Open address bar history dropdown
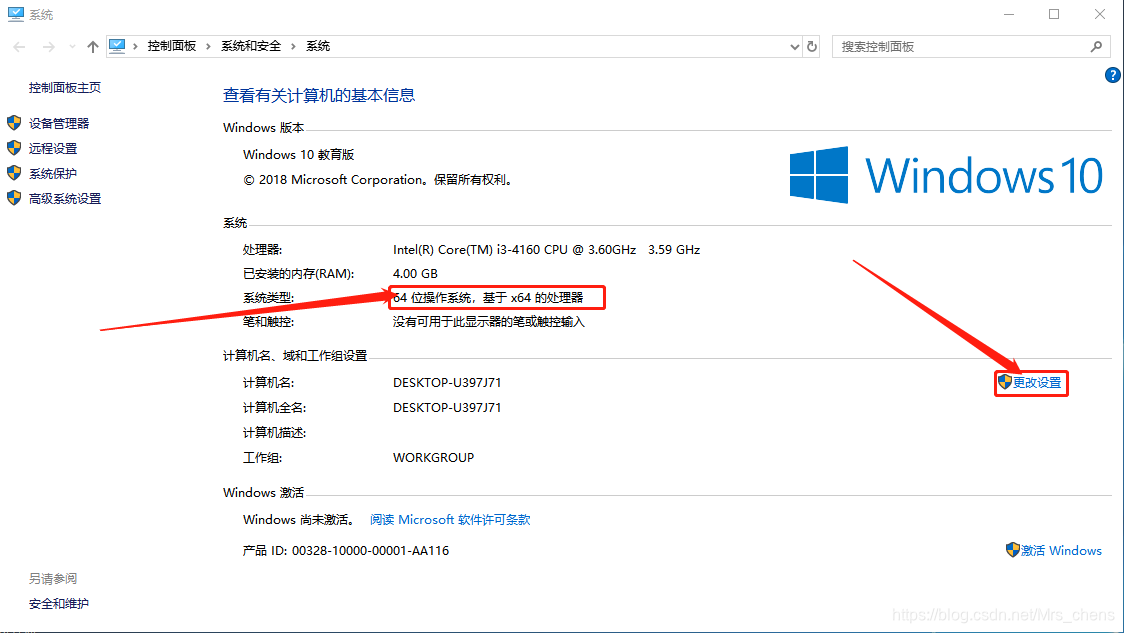The width and height of the screenshot is (1124, 633). pos(794,47)
